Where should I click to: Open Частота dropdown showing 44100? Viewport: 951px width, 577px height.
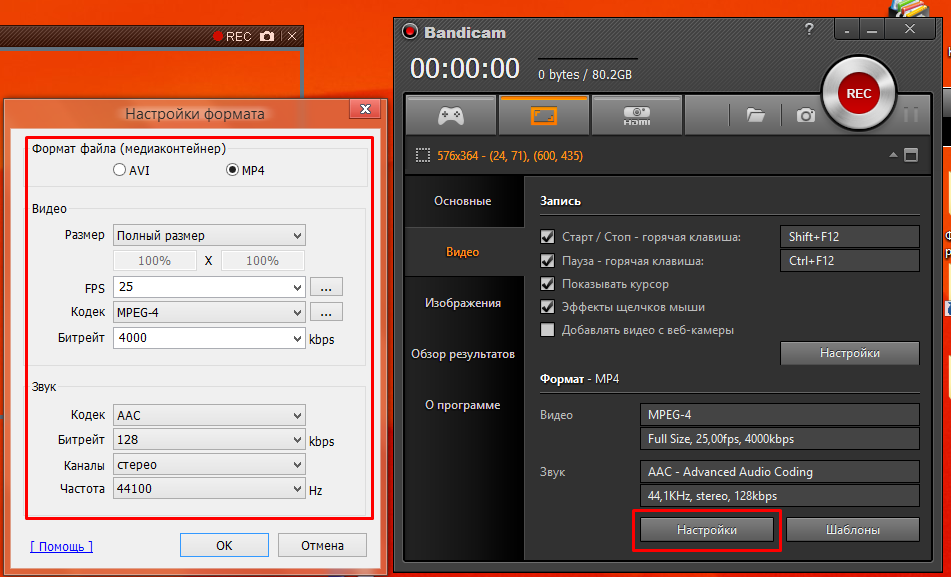point(209,489)
